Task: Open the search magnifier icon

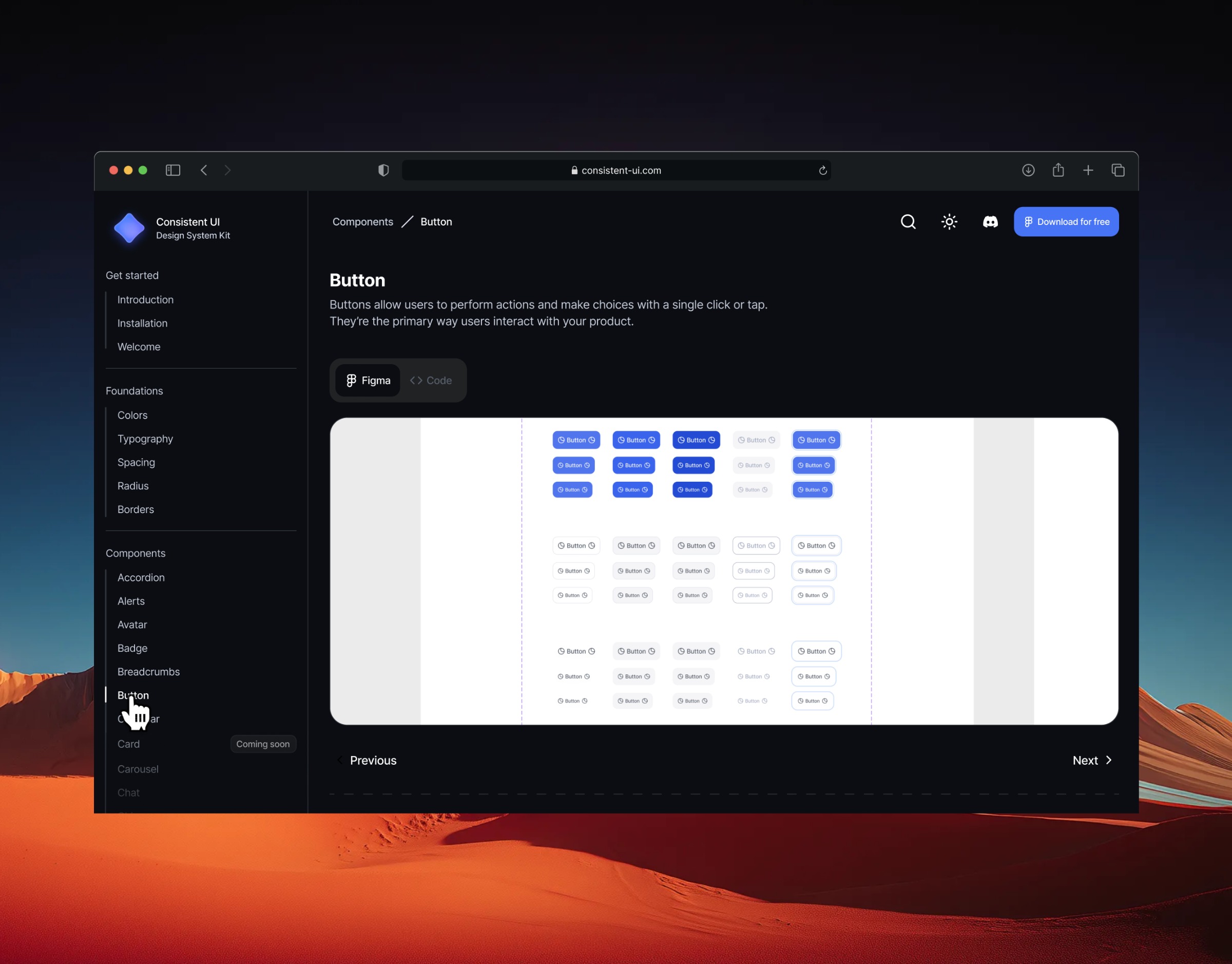Action: click(908, 222)
